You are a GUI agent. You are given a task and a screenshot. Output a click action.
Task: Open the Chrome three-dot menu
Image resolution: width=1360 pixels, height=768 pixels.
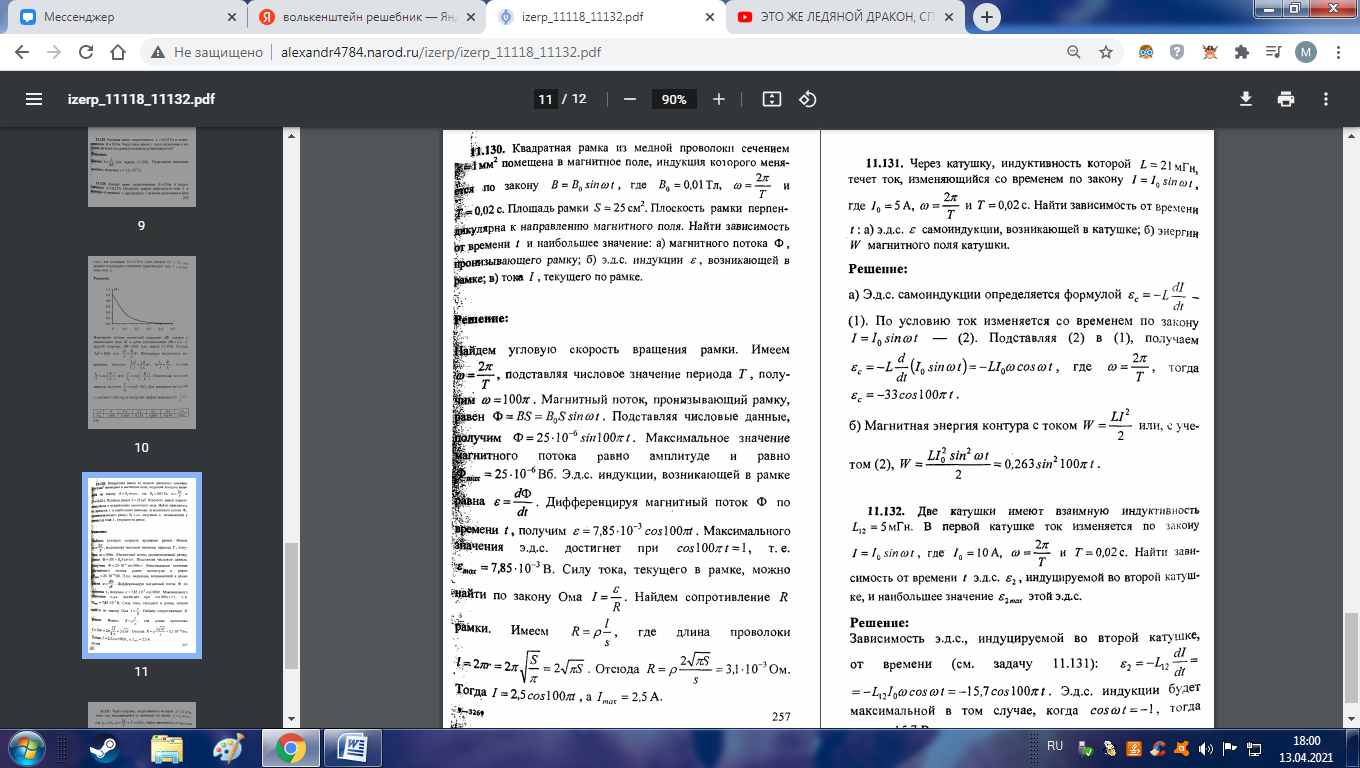point(1338,52)
